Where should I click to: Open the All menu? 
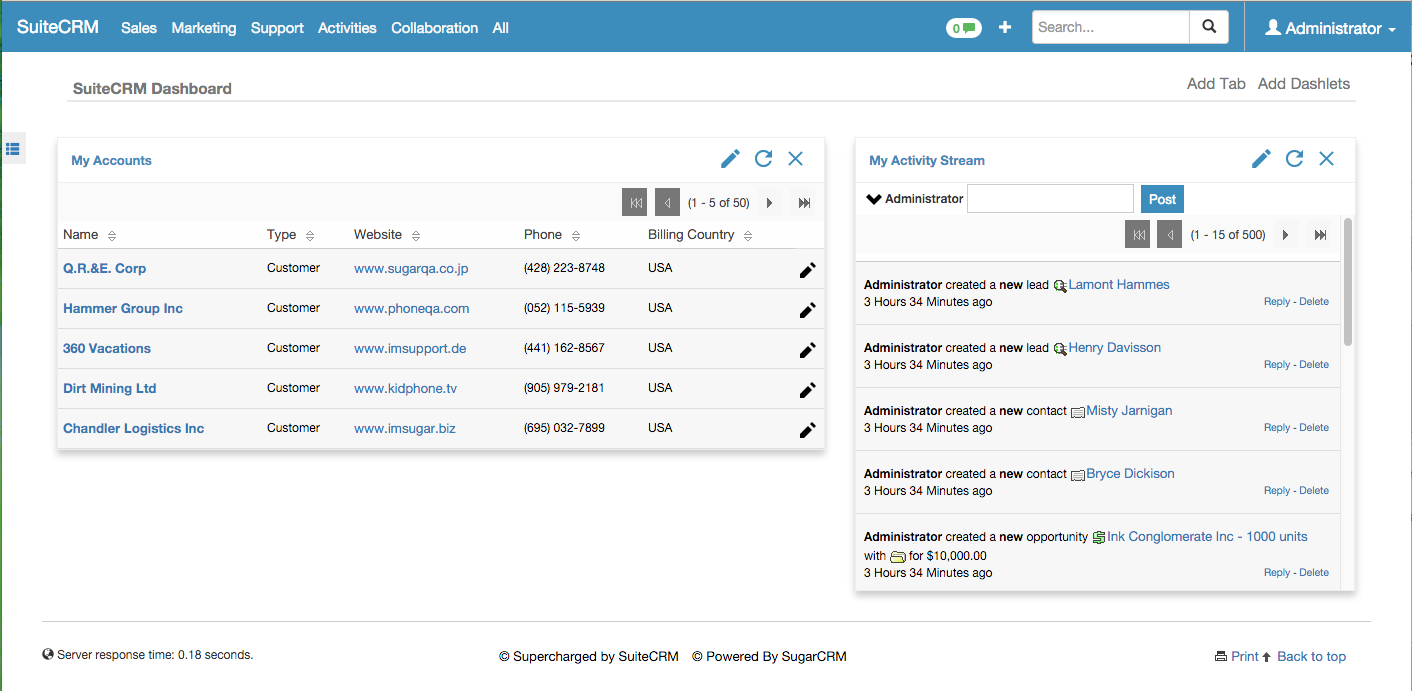coord(501,28)
